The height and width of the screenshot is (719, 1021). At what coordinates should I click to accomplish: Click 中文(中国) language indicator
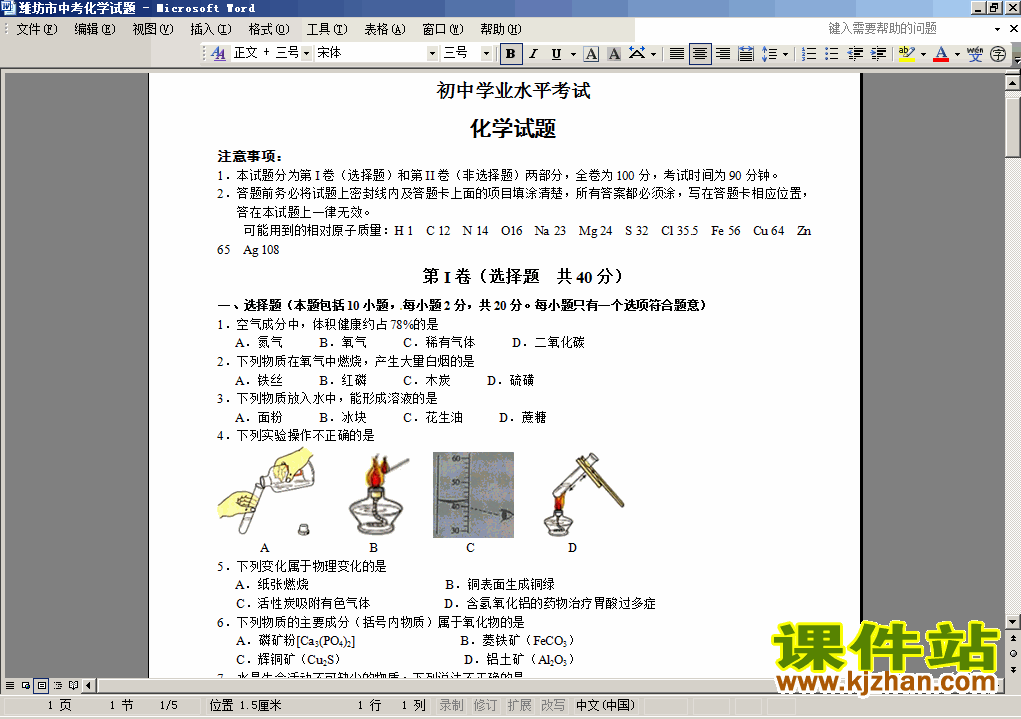(x=606, y=705)
